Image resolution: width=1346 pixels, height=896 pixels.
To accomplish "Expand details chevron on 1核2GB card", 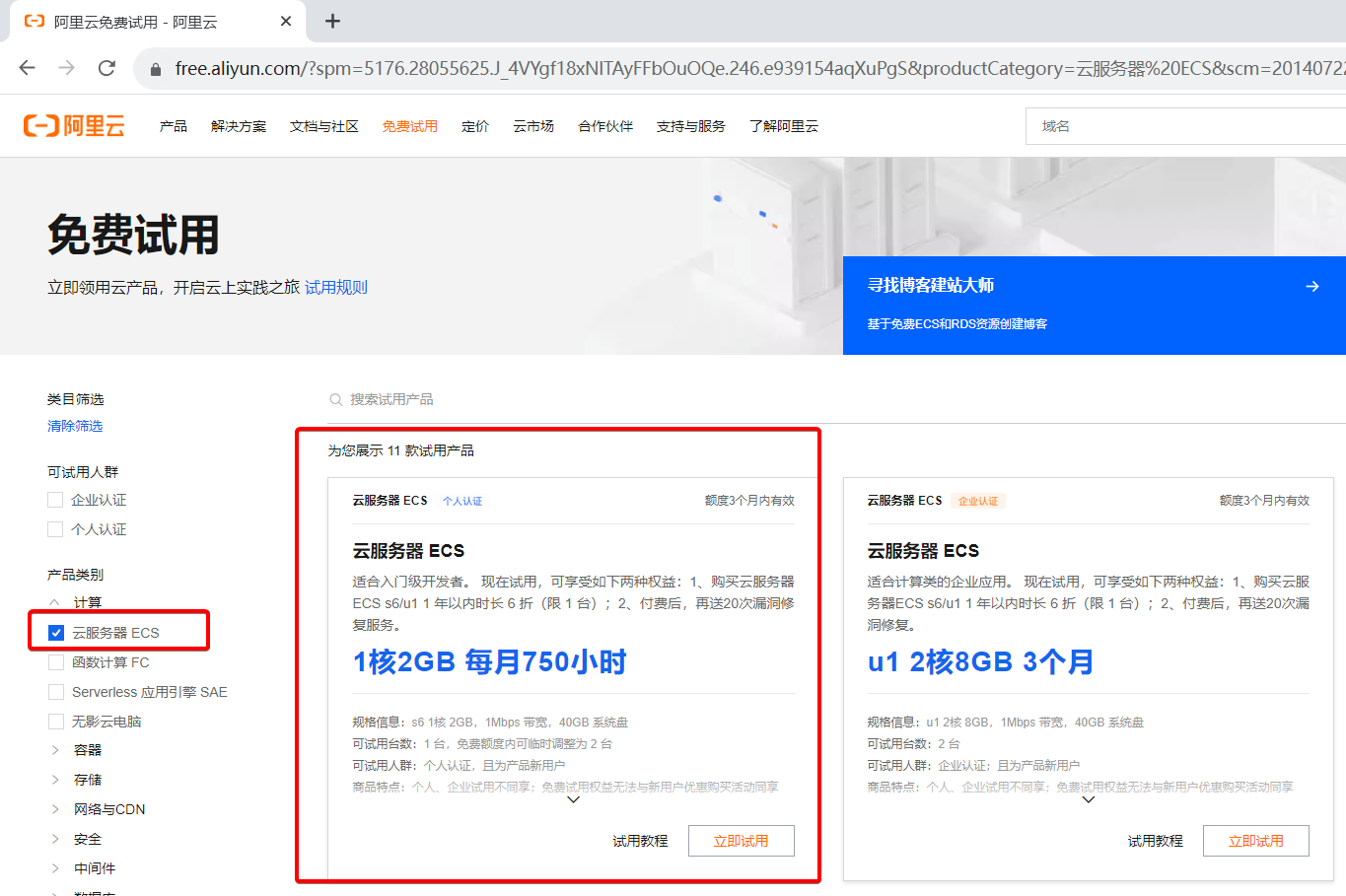I will [x=574, y=799].
